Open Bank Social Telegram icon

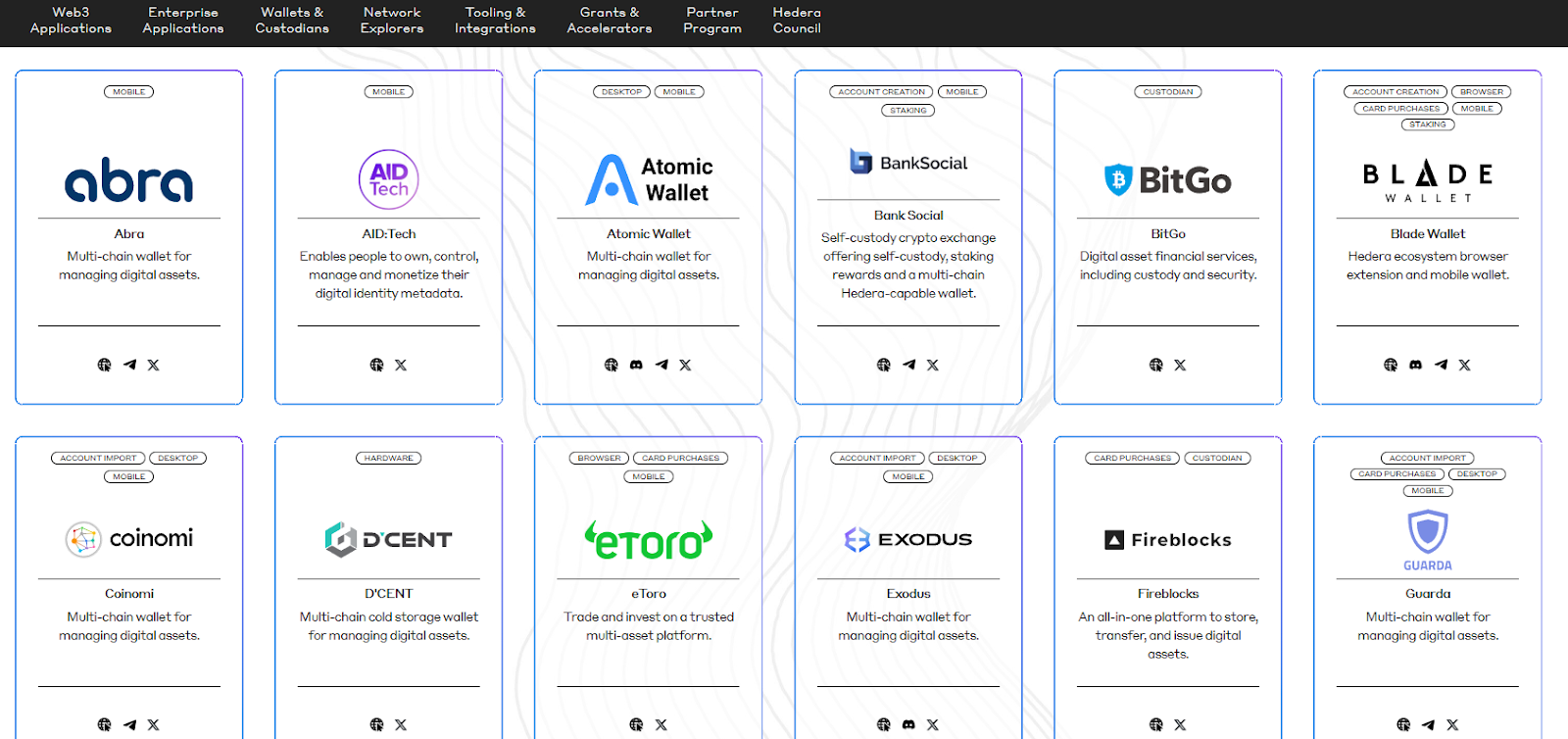909,365
